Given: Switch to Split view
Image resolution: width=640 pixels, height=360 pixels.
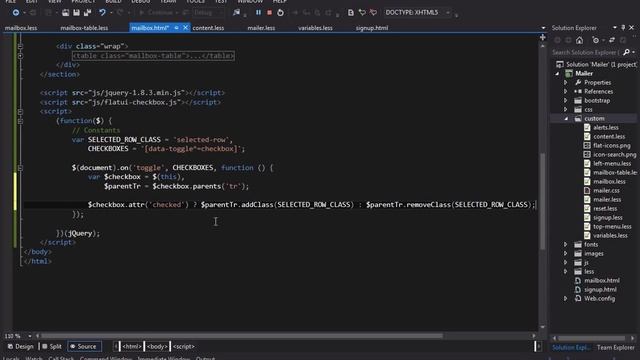Looking at the screenshot, I should pyautogui.click(x=52, y=347).
